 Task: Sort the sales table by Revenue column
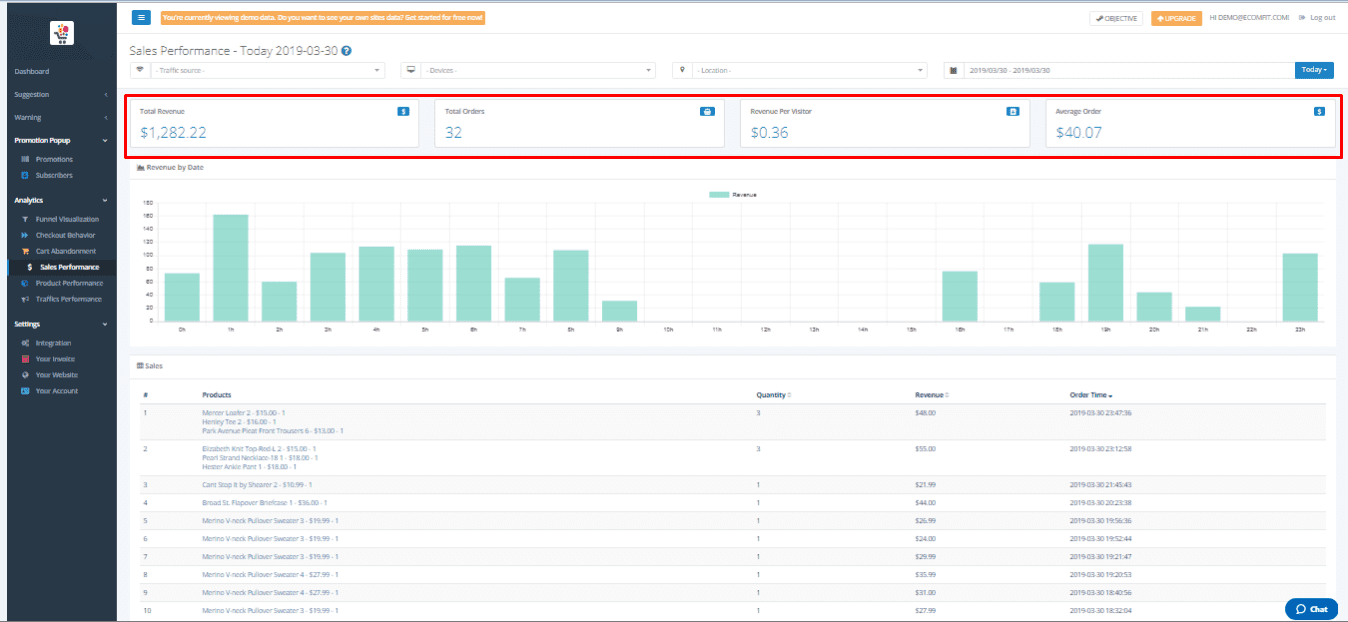(x=930, y=395)
